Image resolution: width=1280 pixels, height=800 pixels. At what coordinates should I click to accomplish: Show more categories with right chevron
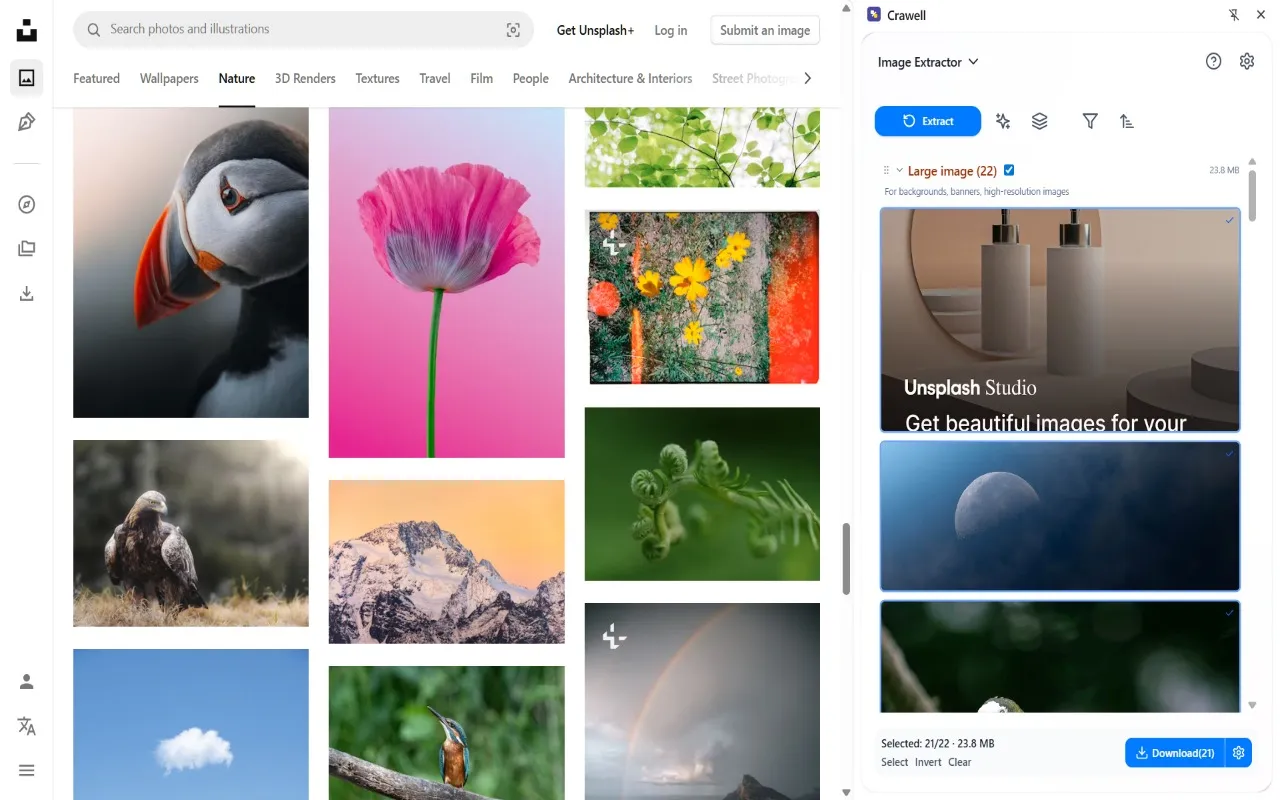[x=808, y=78]
